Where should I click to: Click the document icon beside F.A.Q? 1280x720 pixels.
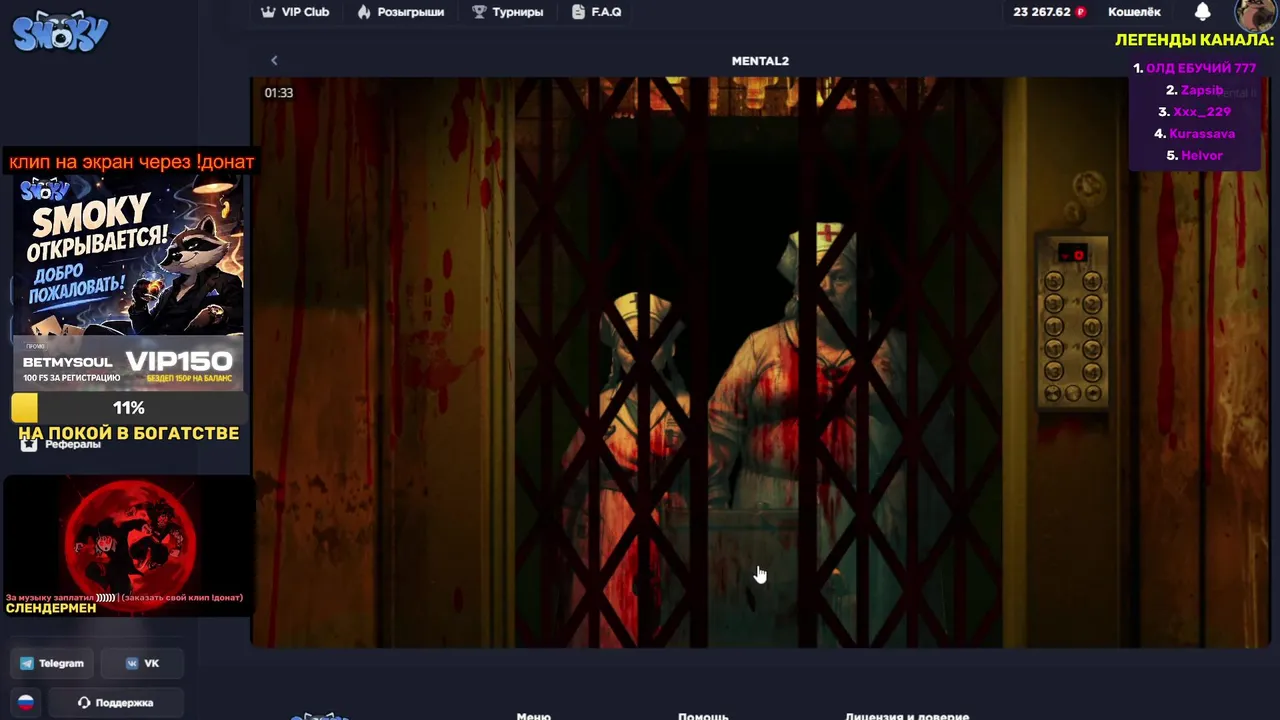point(578,12)
